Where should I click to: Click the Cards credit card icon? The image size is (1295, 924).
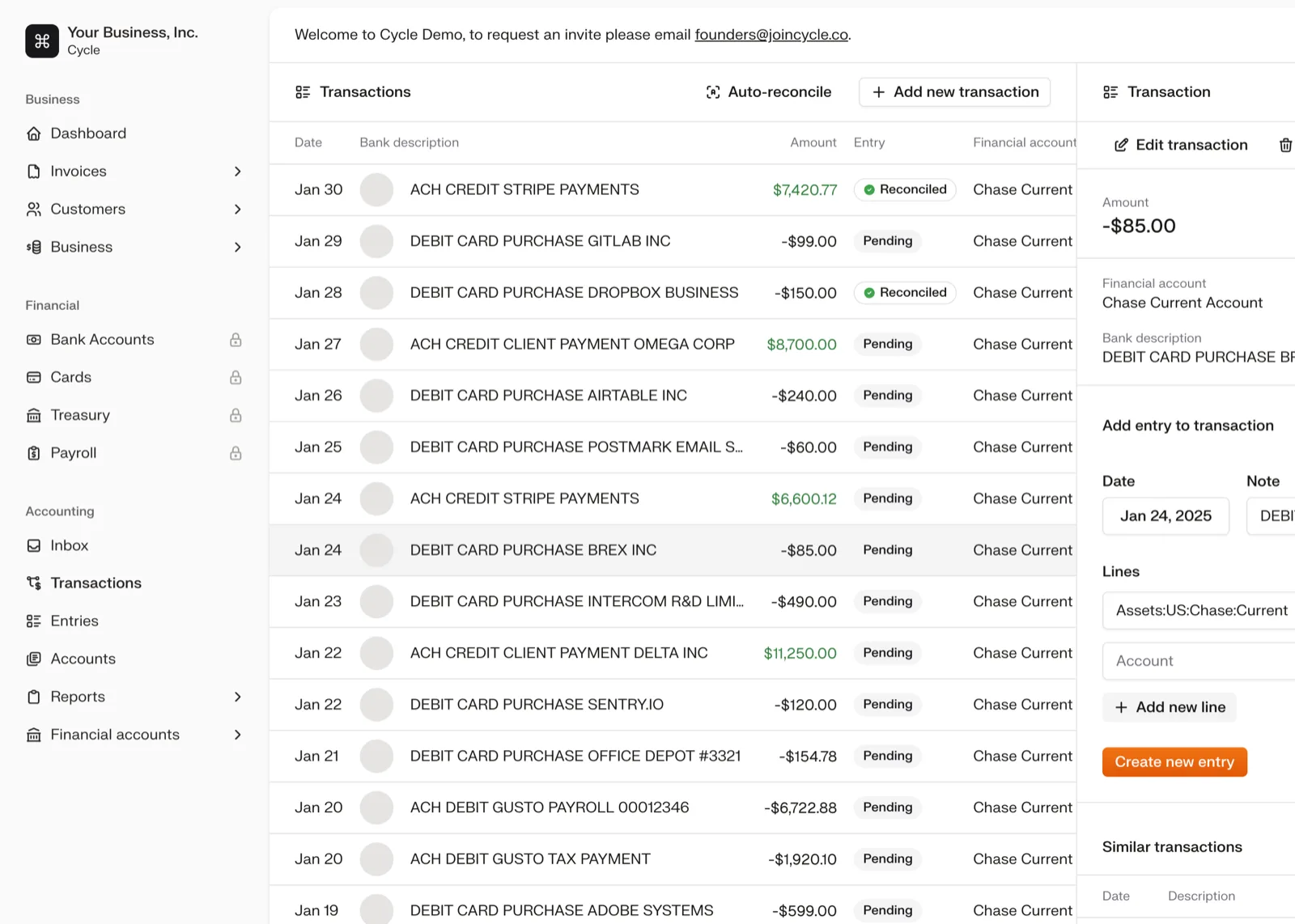[x=34, y=378]
